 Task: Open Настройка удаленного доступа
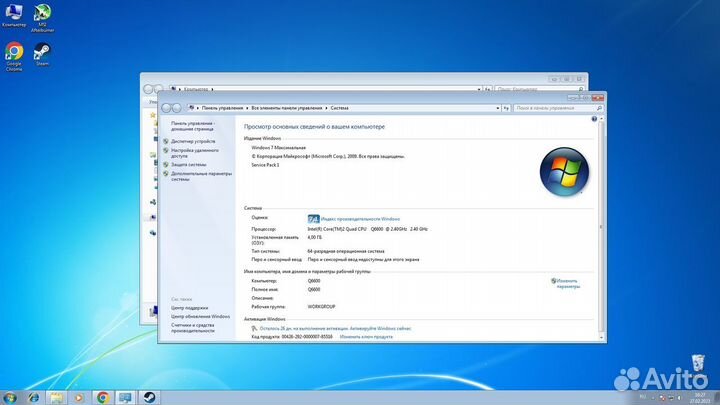point(195,153)
